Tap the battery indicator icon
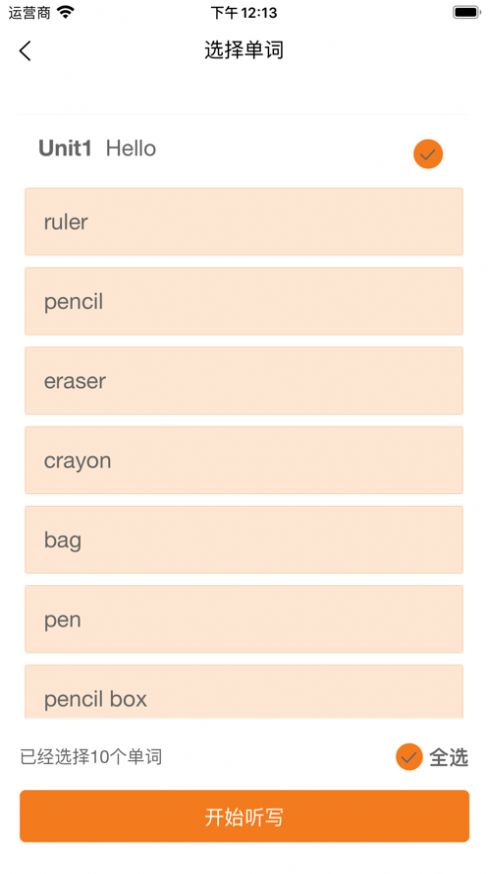488x874 pixels. [x=466, y=12]
